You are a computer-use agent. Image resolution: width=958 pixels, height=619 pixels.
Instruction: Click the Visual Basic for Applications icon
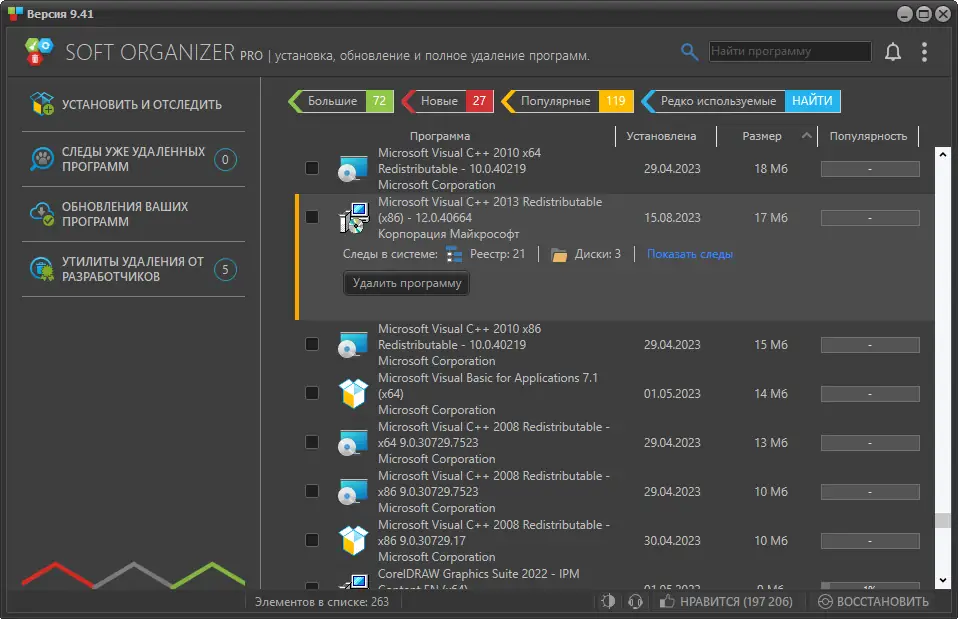[353, 394]
